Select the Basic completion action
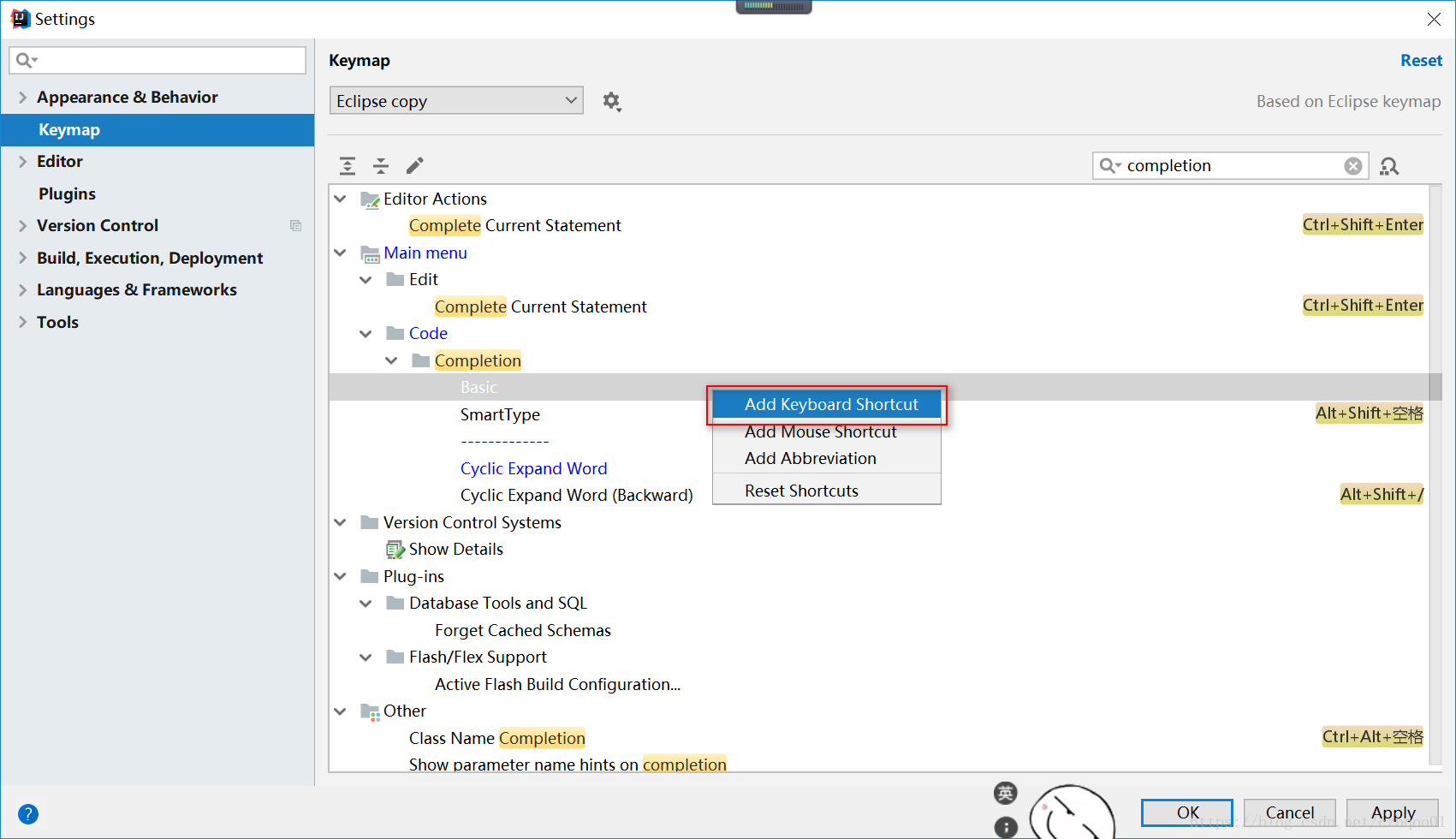Image resolution: width=1456 pixels, height=839 pixels. (x=478, y=388)
